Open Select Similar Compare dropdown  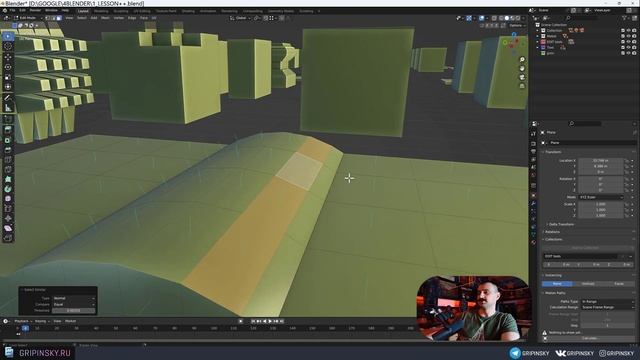click(74, 304)
